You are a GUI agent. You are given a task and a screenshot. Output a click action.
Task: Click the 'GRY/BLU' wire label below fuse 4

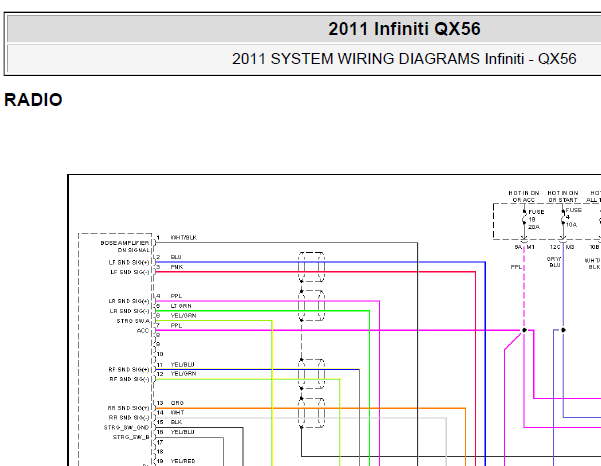click(554, 262)
